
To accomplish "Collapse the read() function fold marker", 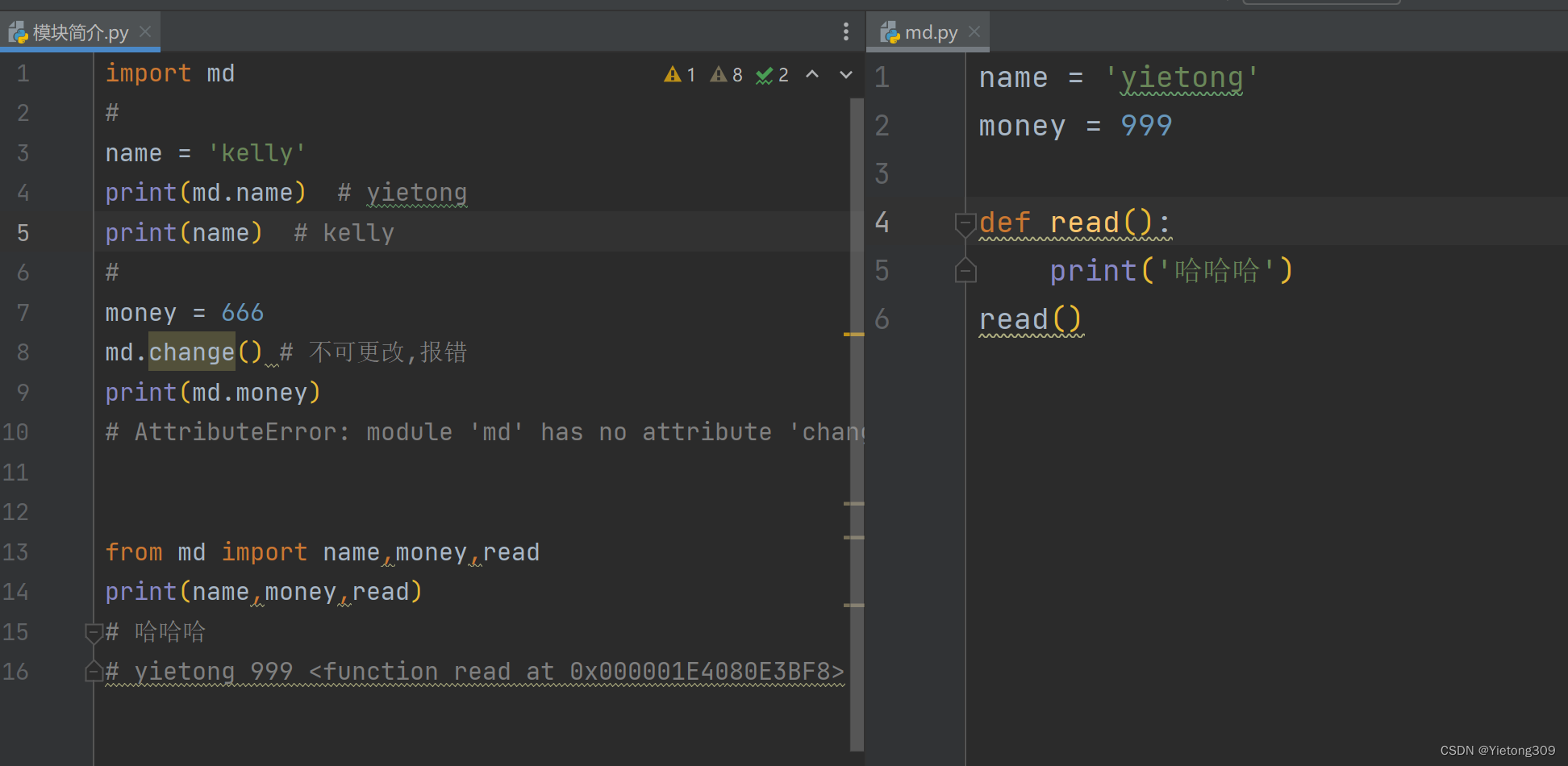I will point(965,223).
